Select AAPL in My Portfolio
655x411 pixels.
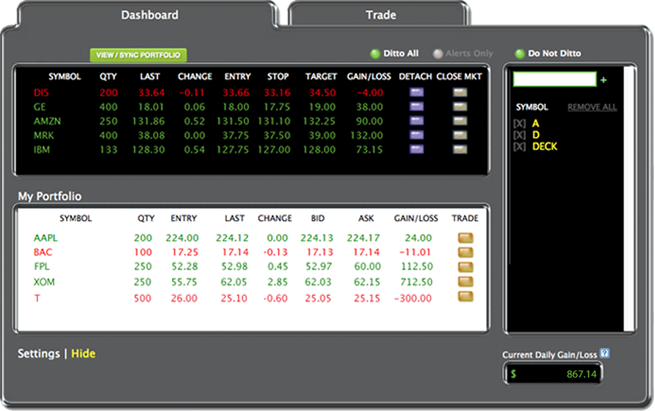click(46, 238)
